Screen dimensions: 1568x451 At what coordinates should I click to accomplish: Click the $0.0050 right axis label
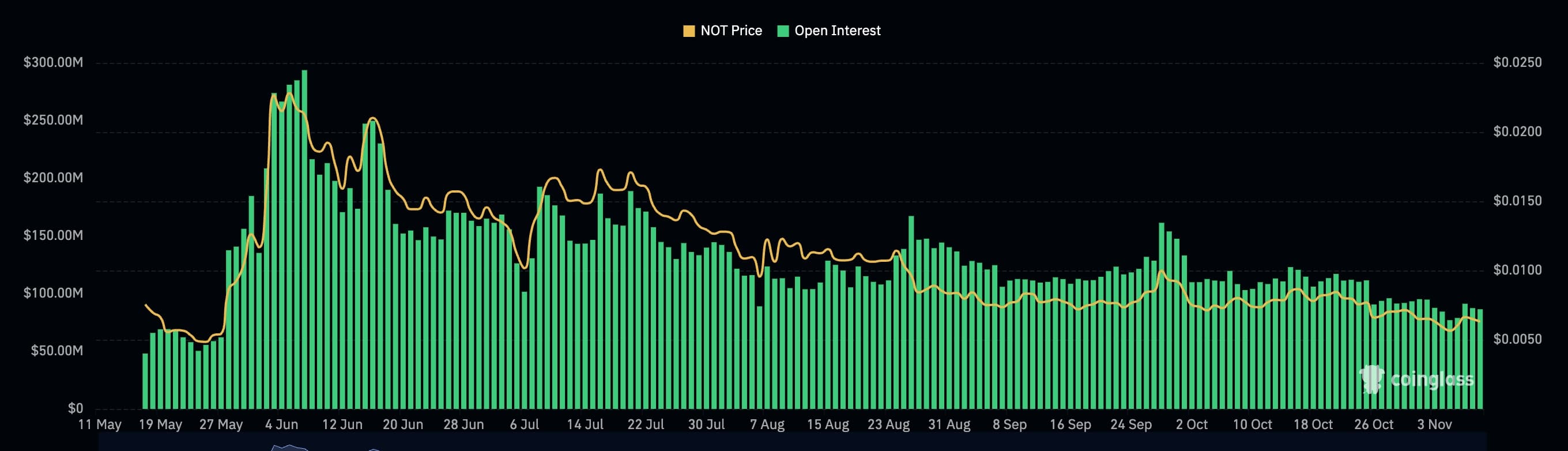click(x=1517, y=339)
